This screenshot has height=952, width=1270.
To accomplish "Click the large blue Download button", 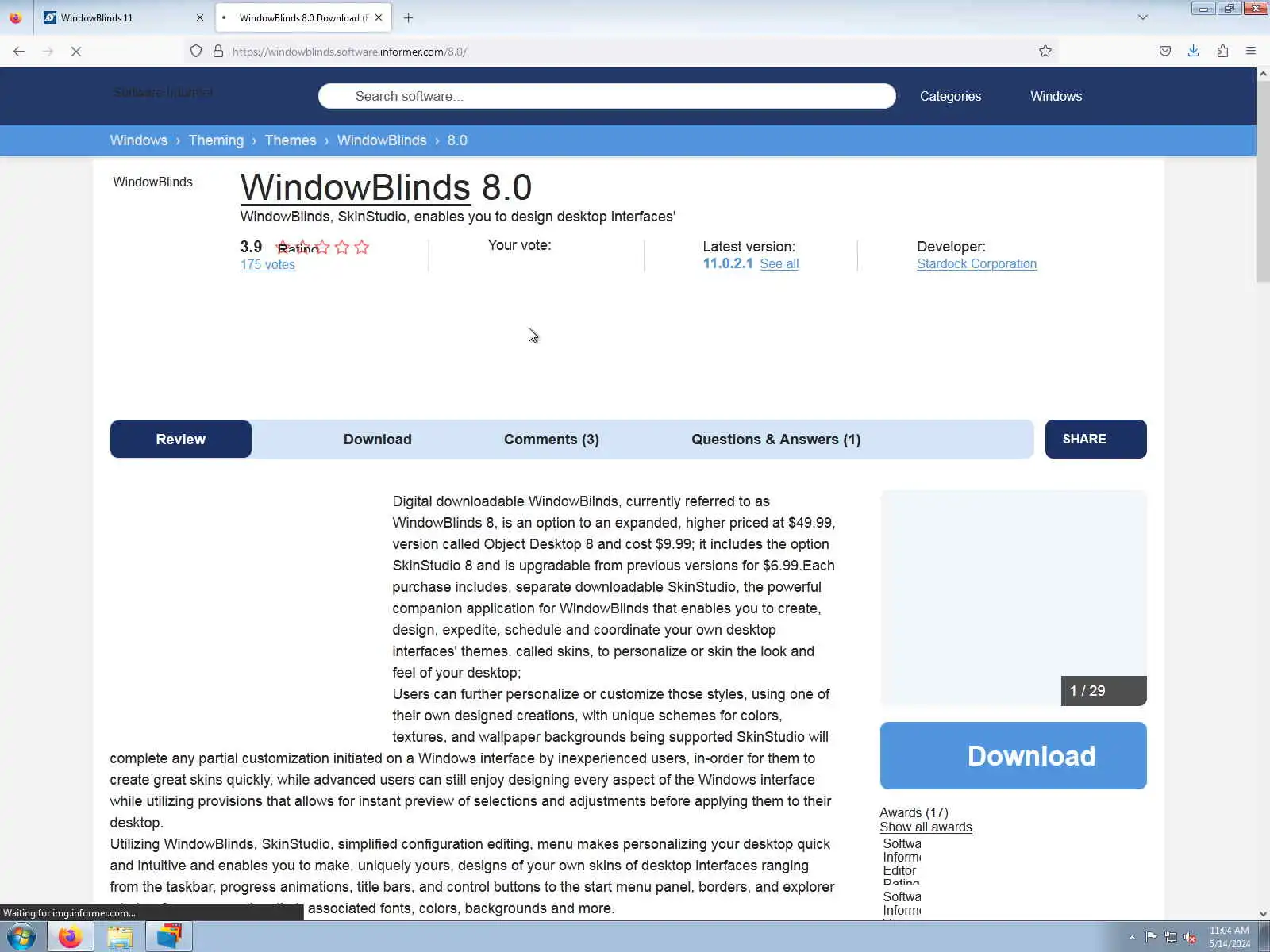I will pos(1013,755).
